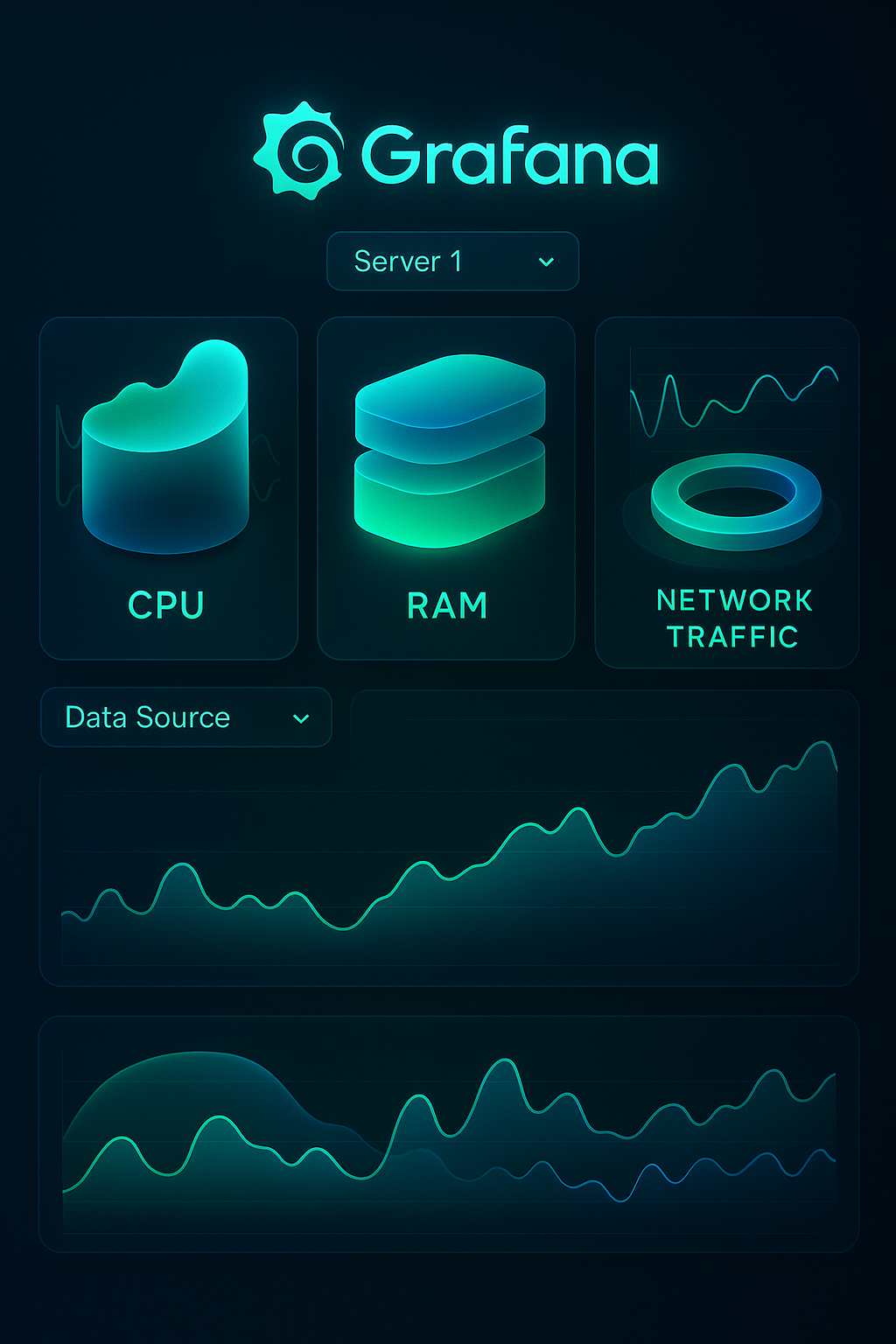Click the Grafana swirl logo icon

tap(298, 152)
